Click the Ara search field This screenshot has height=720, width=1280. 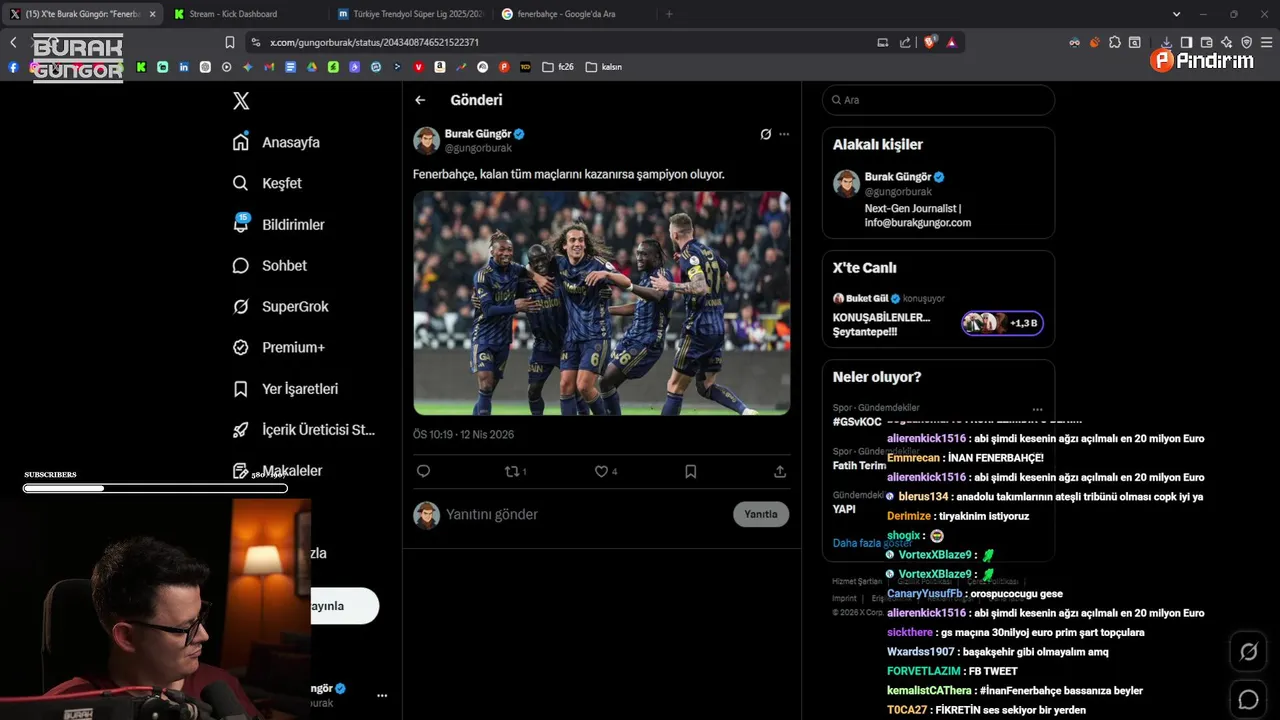point(938,100)
